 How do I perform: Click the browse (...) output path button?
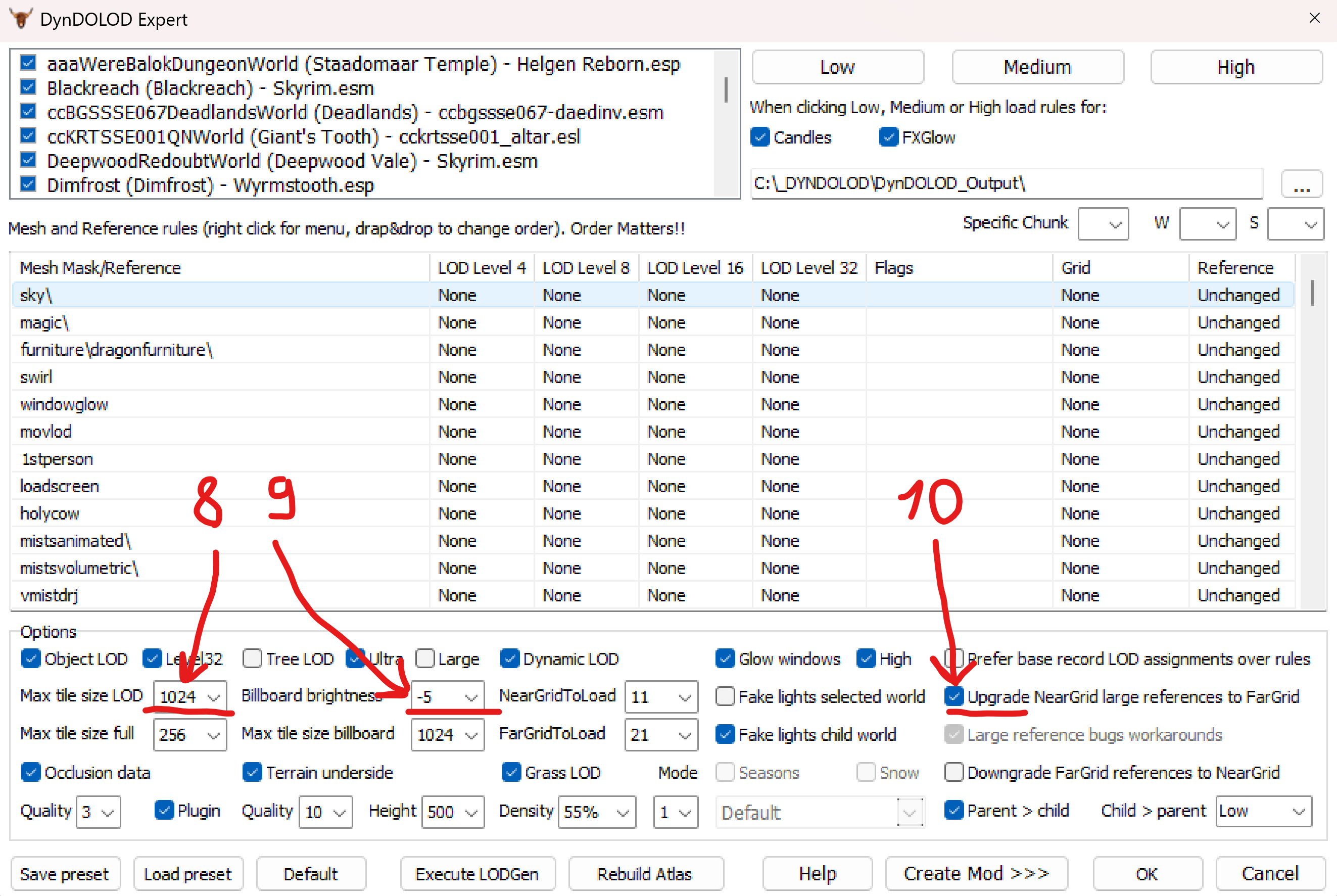[1301, 184]
